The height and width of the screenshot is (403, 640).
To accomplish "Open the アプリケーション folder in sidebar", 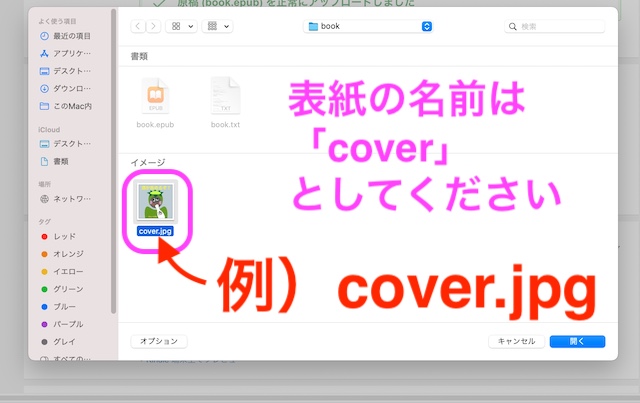I will 68,53.
